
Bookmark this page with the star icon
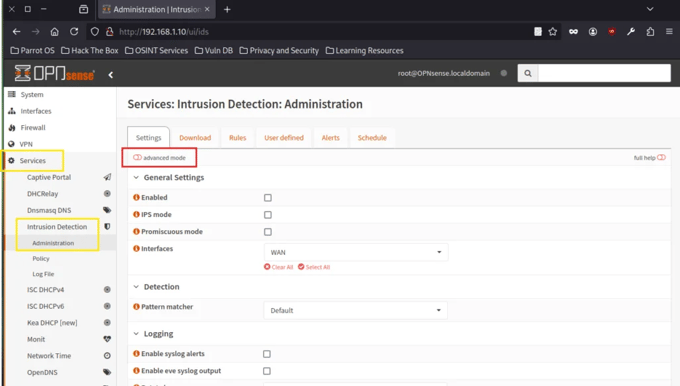552,32
